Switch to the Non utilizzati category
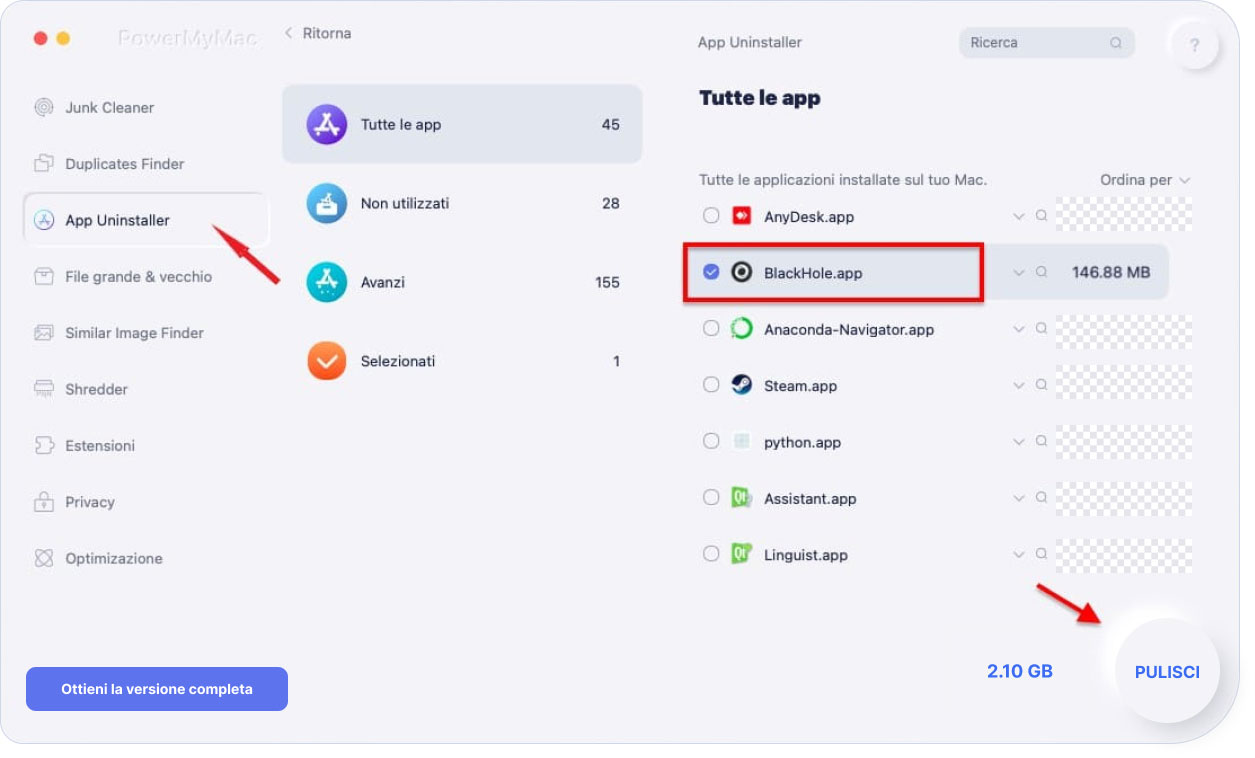 tap(462, 203)
